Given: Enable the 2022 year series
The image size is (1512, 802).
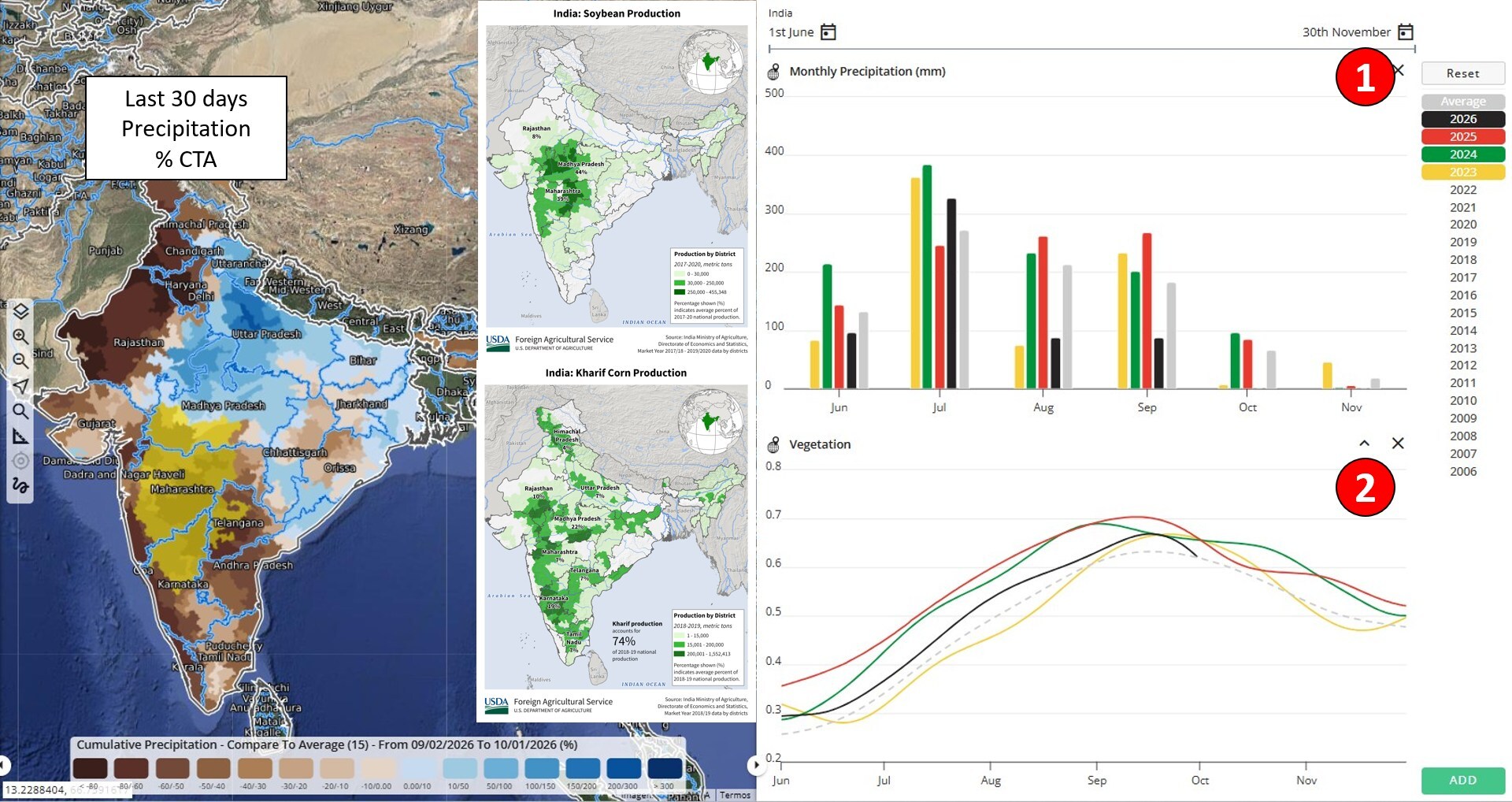Looking at the screenshot, I should pyautogui.click(x=1463, y=190).
